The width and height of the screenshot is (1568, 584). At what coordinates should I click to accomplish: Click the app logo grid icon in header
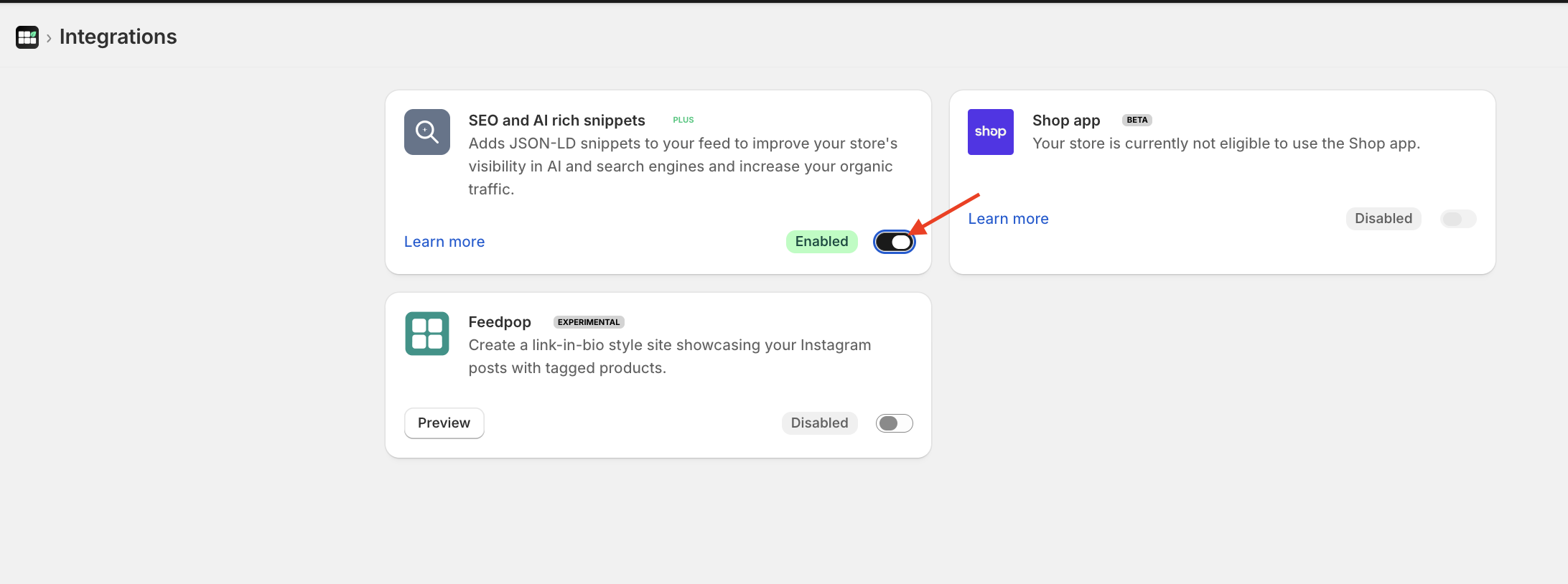click(x=27, y=37)
